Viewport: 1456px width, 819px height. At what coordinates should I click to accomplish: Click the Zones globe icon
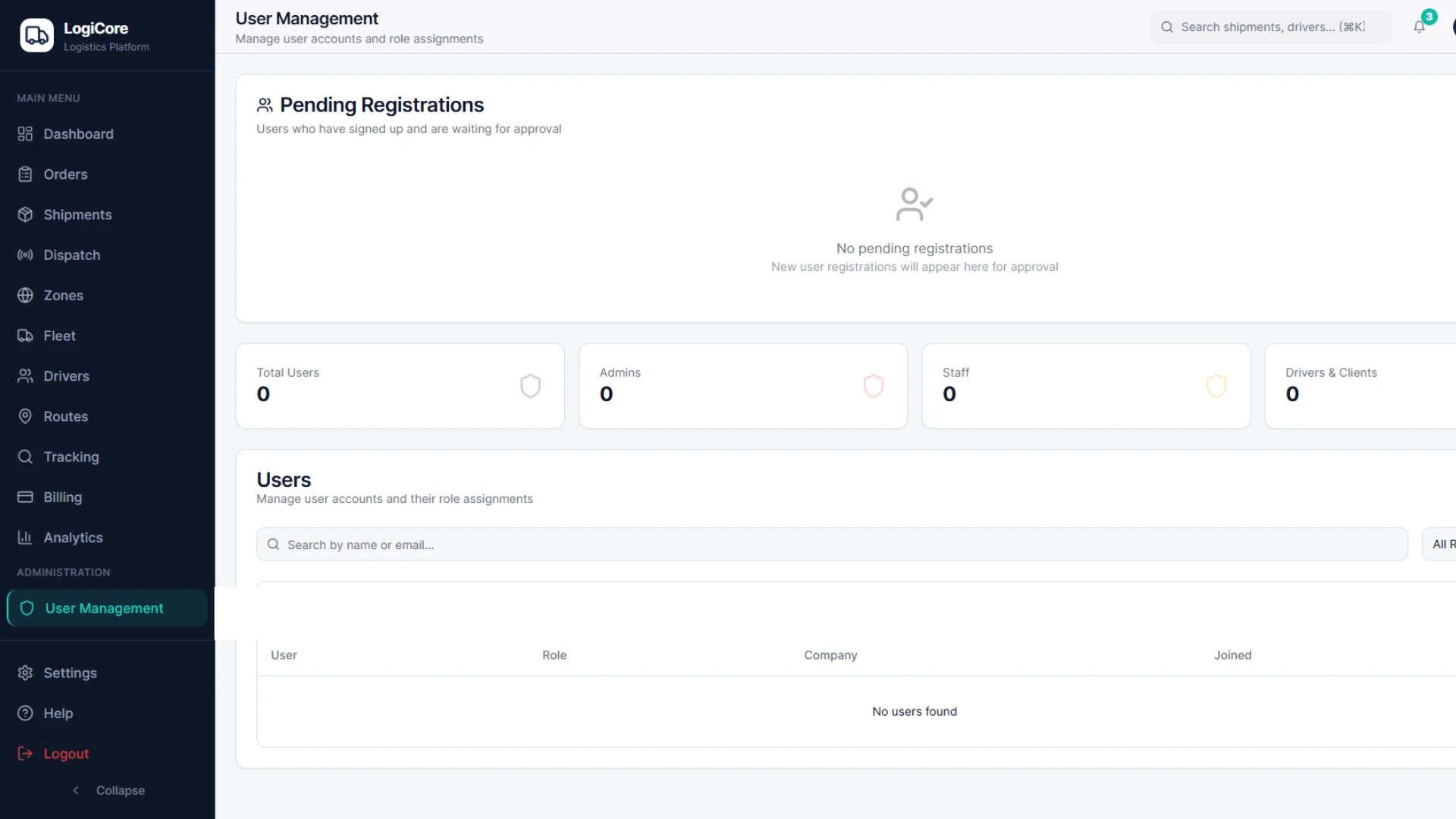pos(25,295)
